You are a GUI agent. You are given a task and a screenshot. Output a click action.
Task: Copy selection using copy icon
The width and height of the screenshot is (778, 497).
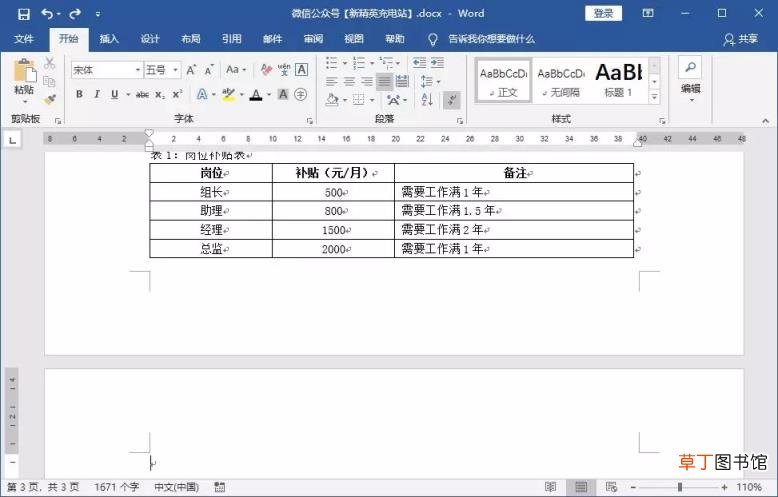click(x=49, y=81)
